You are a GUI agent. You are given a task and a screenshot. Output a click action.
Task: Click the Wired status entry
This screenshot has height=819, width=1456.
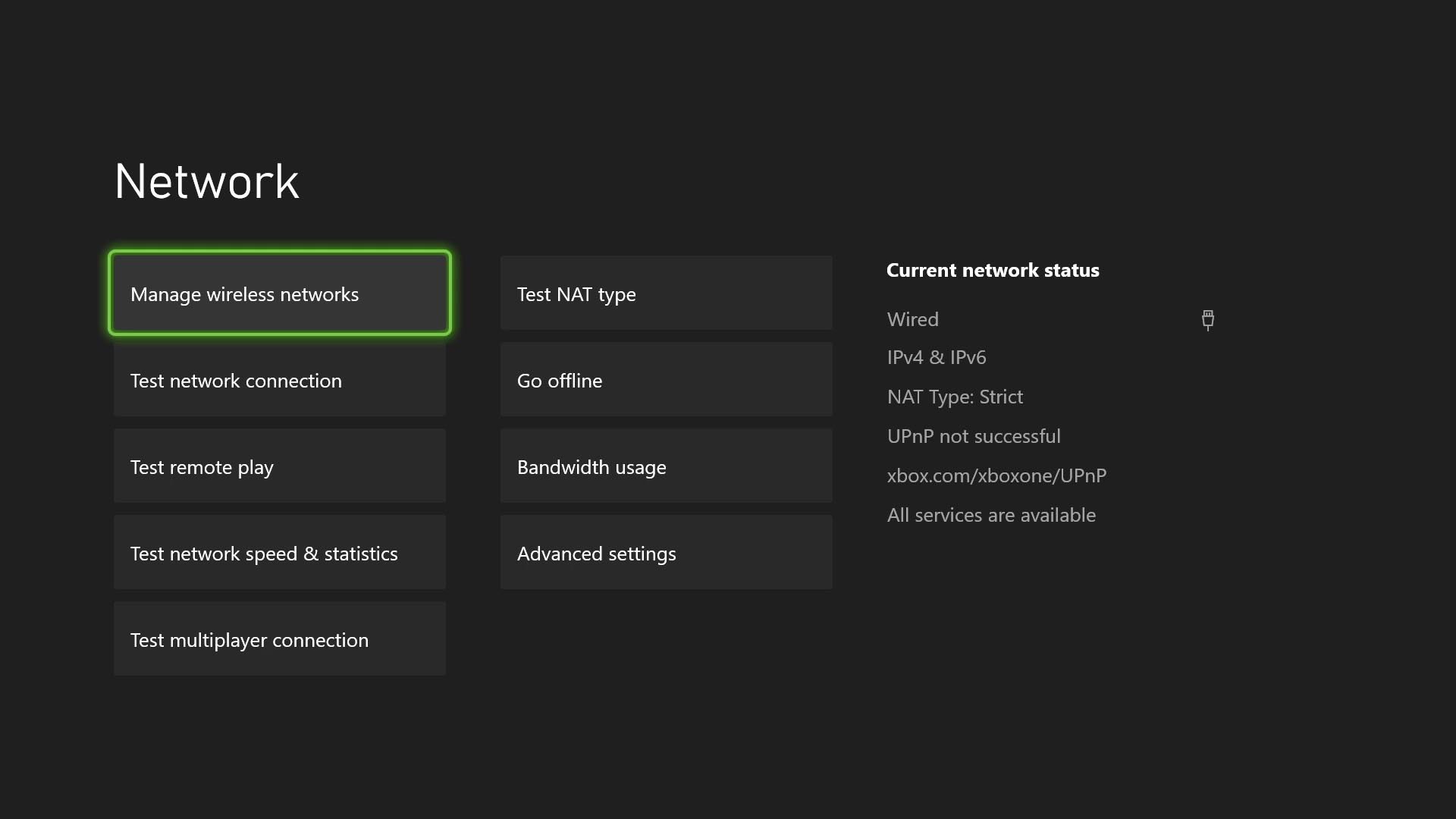(912, 319)
